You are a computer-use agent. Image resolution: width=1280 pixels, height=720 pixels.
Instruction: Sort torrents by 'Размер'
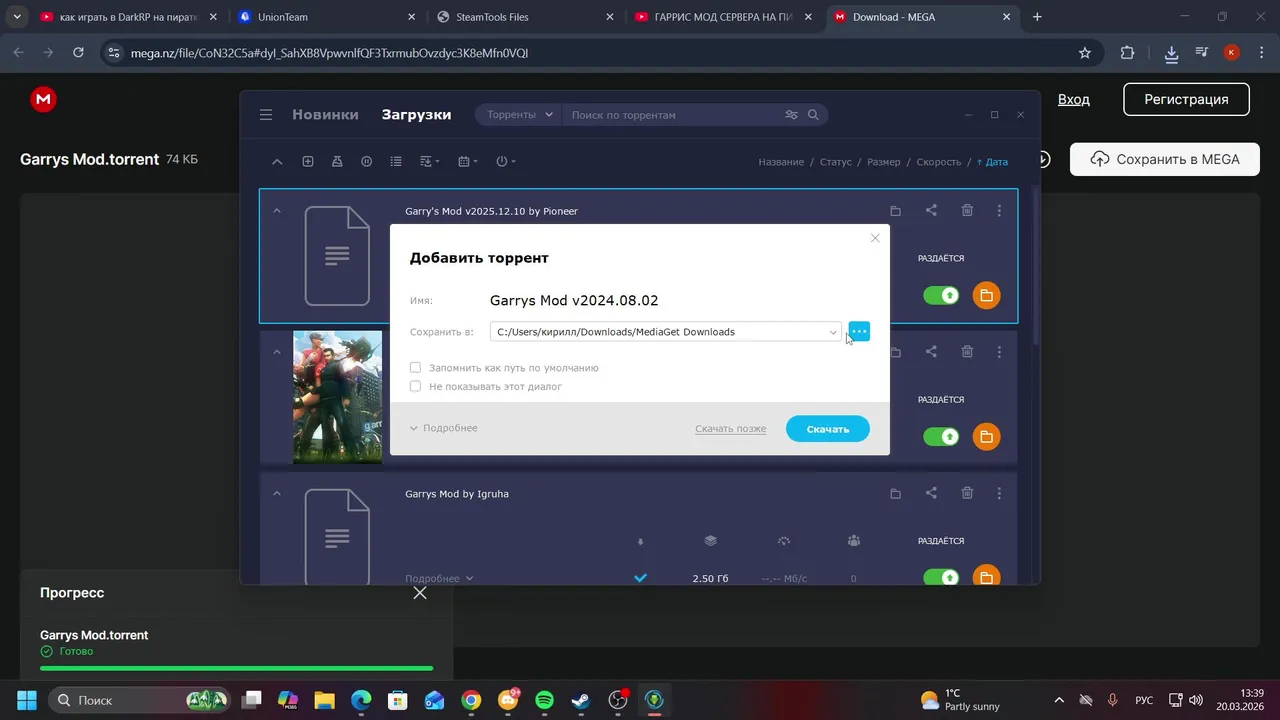pos(884,162)
